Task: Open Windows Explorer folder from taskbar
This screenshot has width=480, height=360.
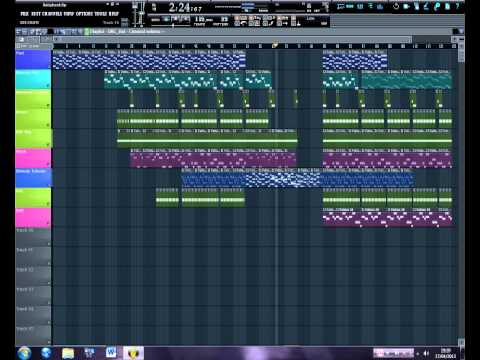Action: [68, 353]
